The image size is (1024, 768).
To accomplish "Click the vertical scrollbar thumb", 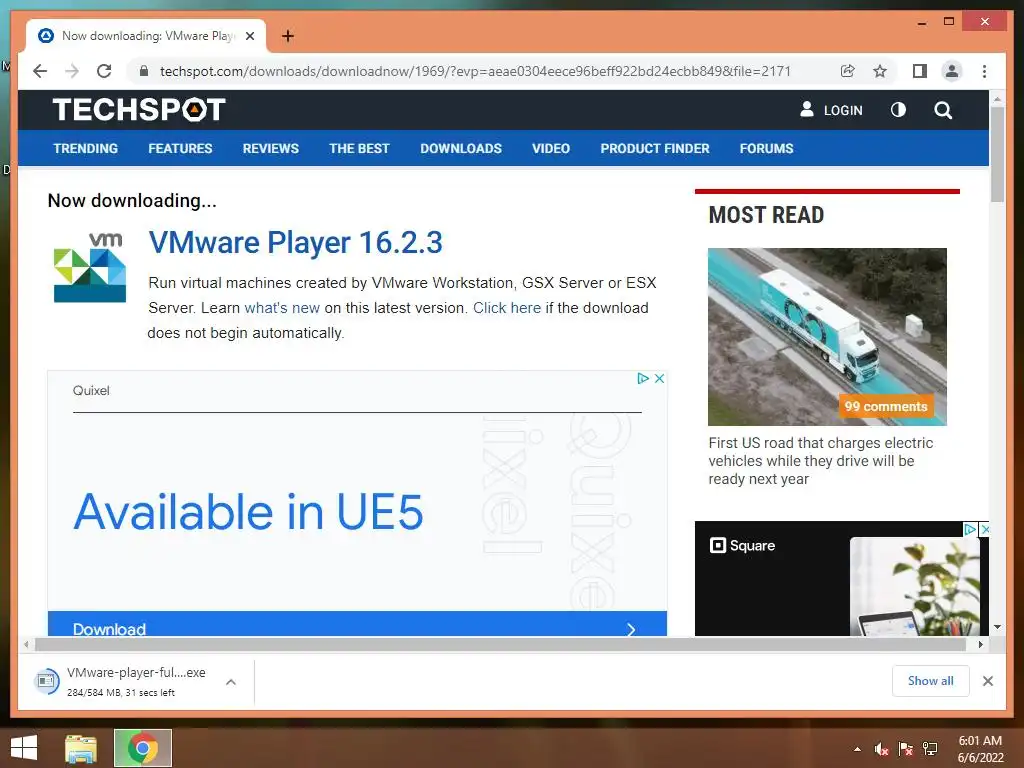I will coord(997,153).
